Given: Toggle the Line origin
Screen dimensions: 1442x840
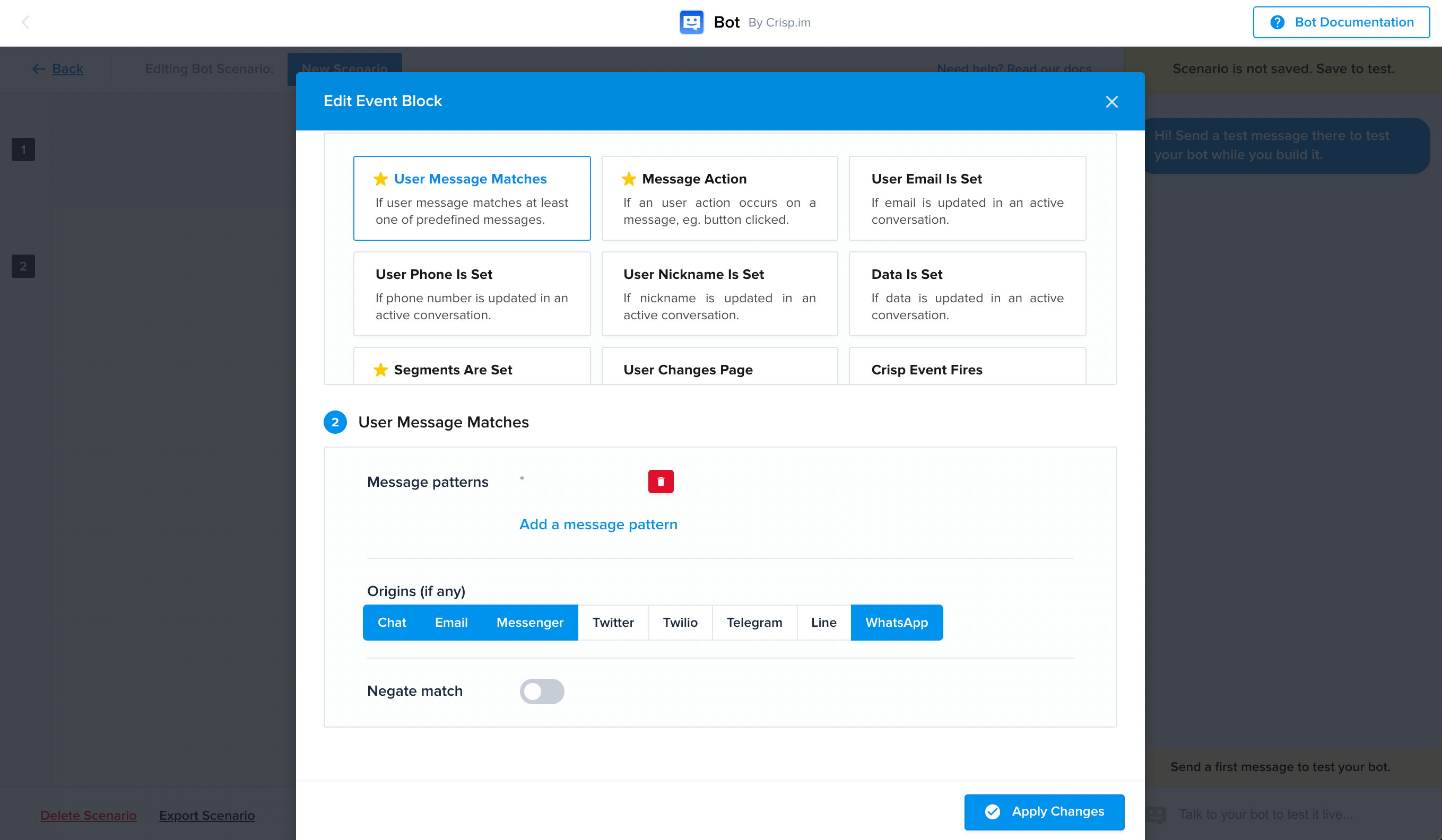Looking at the screenshot, I should click(x=823, y=622).
